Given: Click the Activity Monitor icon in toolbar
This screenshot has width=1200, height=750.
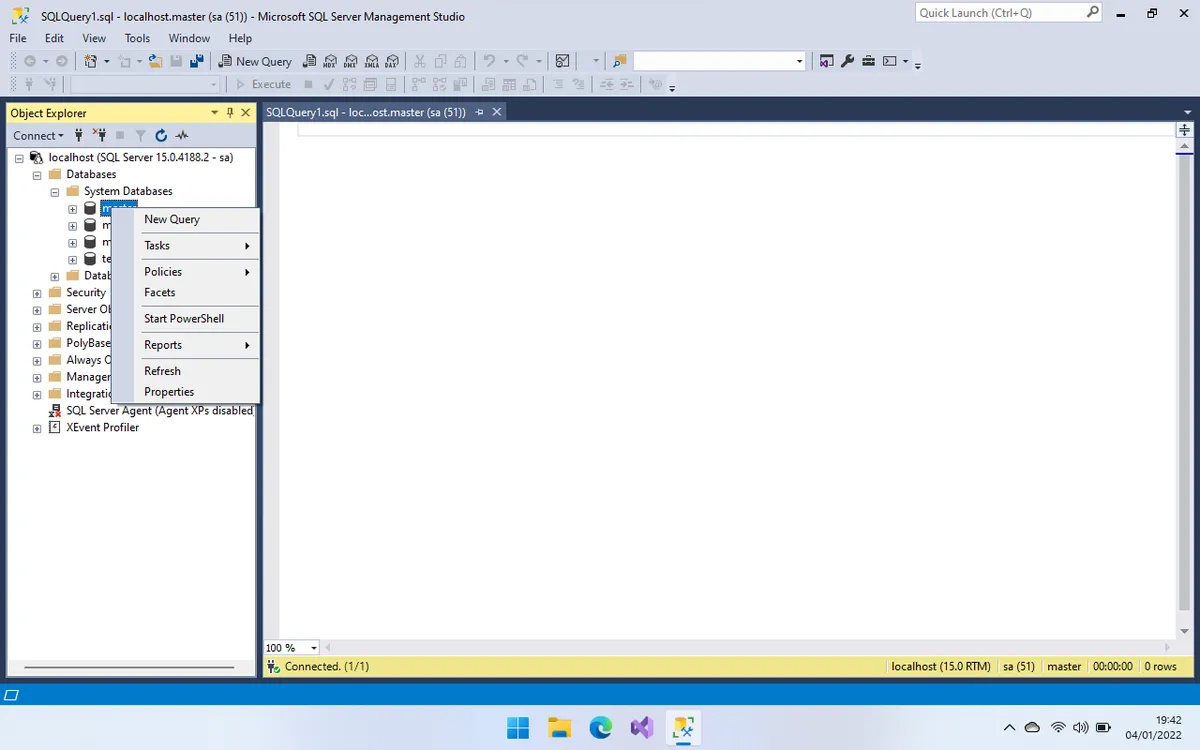Looking at the screenshot, I should (563, 61).
